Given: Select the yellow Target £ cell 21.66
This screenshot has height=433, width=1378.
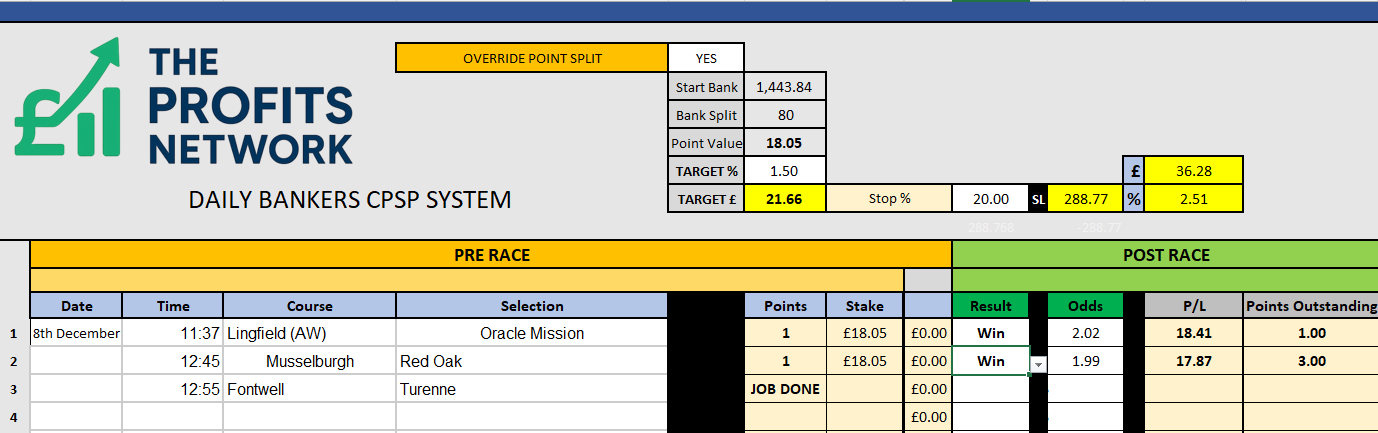Looking at the screenshot, I should 784,199.
